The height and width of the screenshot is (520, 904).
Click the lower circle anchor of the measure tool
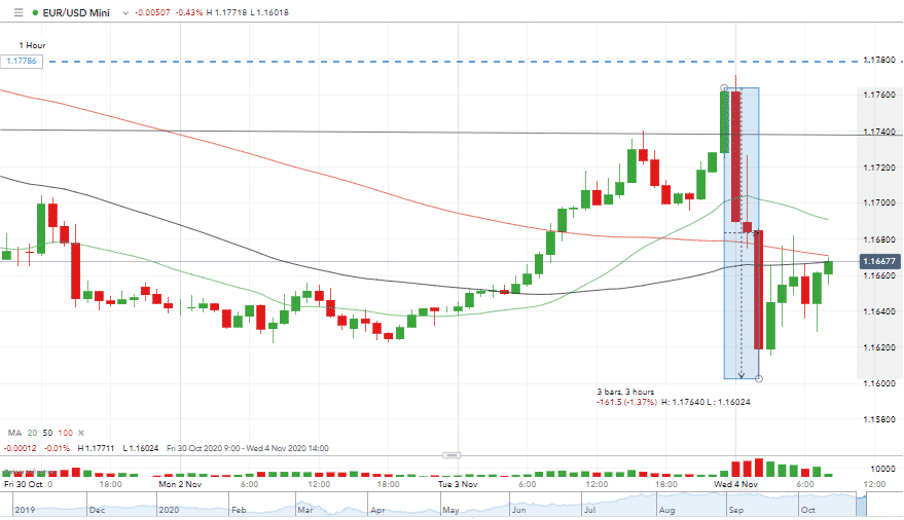(x=759, y=379)
